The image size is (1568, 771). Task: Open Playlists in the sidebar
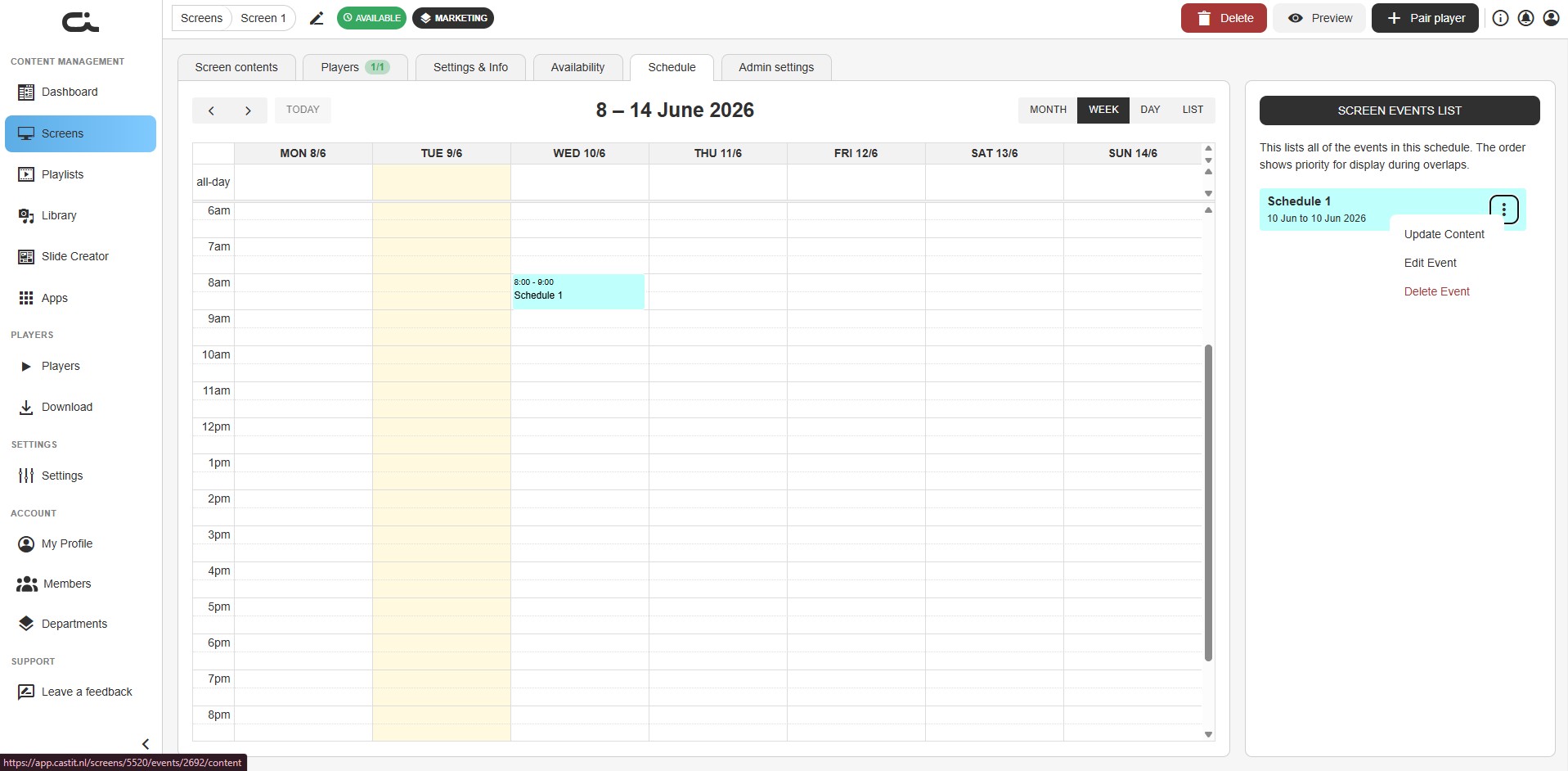80,174
